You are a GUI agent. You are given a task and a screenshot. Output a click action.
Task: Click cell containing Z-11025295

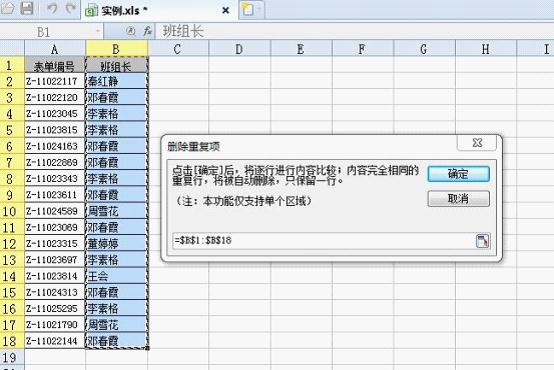[x=55, y=309]
